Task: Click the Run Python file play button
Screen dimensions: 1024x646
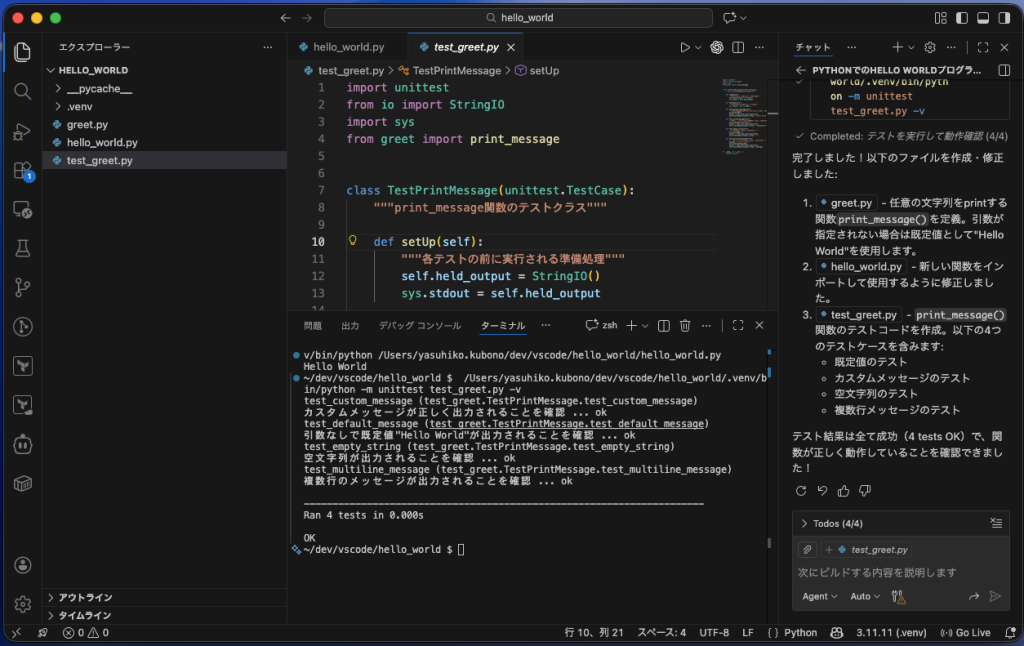Action: click(x=685, y=47)
